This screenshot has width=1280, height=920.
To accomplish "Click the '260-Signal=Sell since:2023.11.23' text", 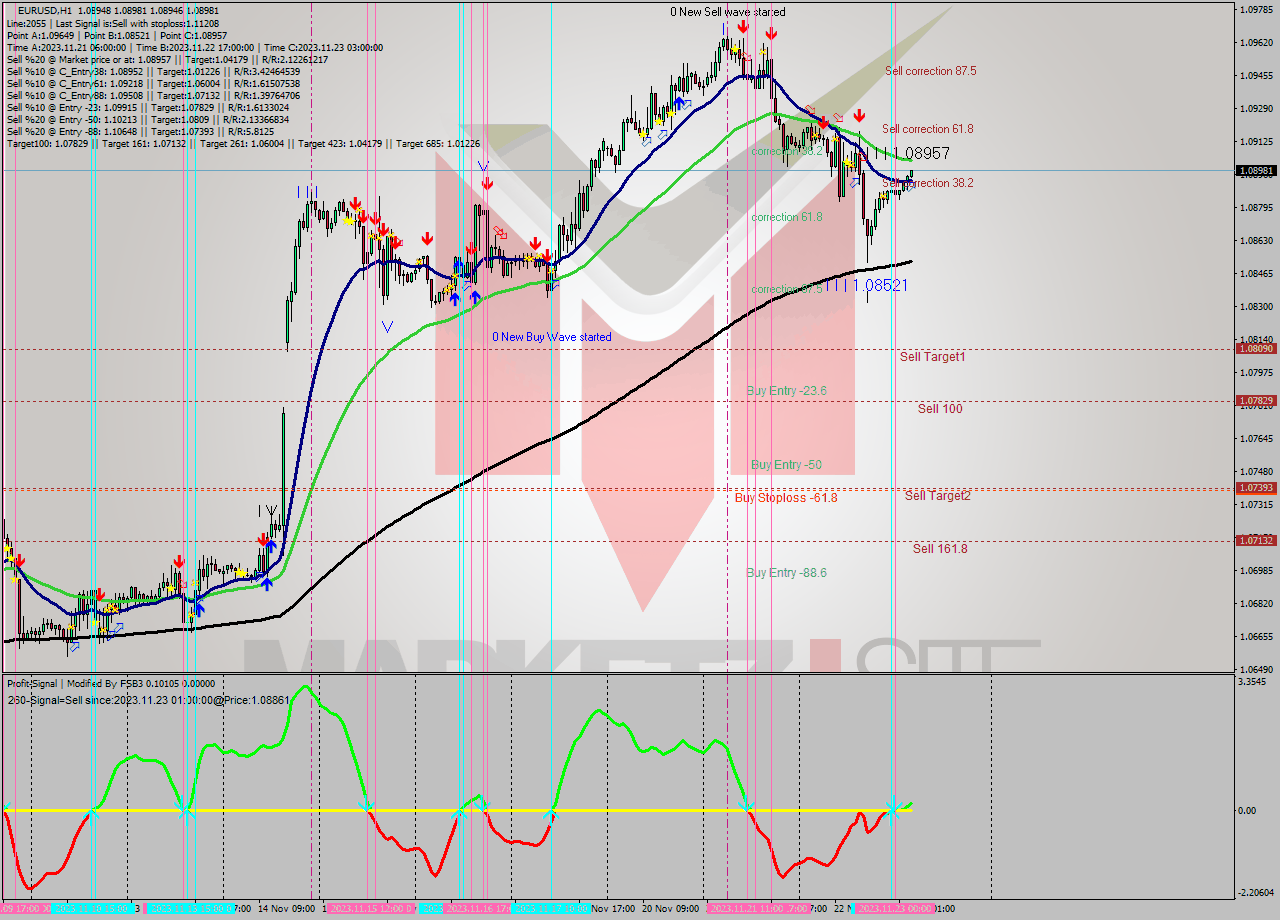I will (148, 700).
